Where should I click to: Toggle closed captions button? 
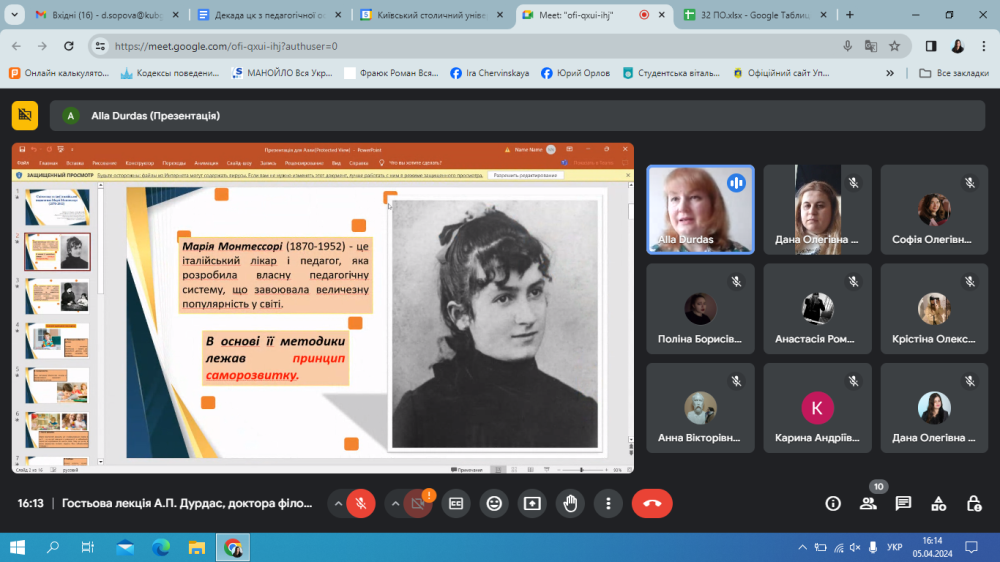(x=456, y=503)
